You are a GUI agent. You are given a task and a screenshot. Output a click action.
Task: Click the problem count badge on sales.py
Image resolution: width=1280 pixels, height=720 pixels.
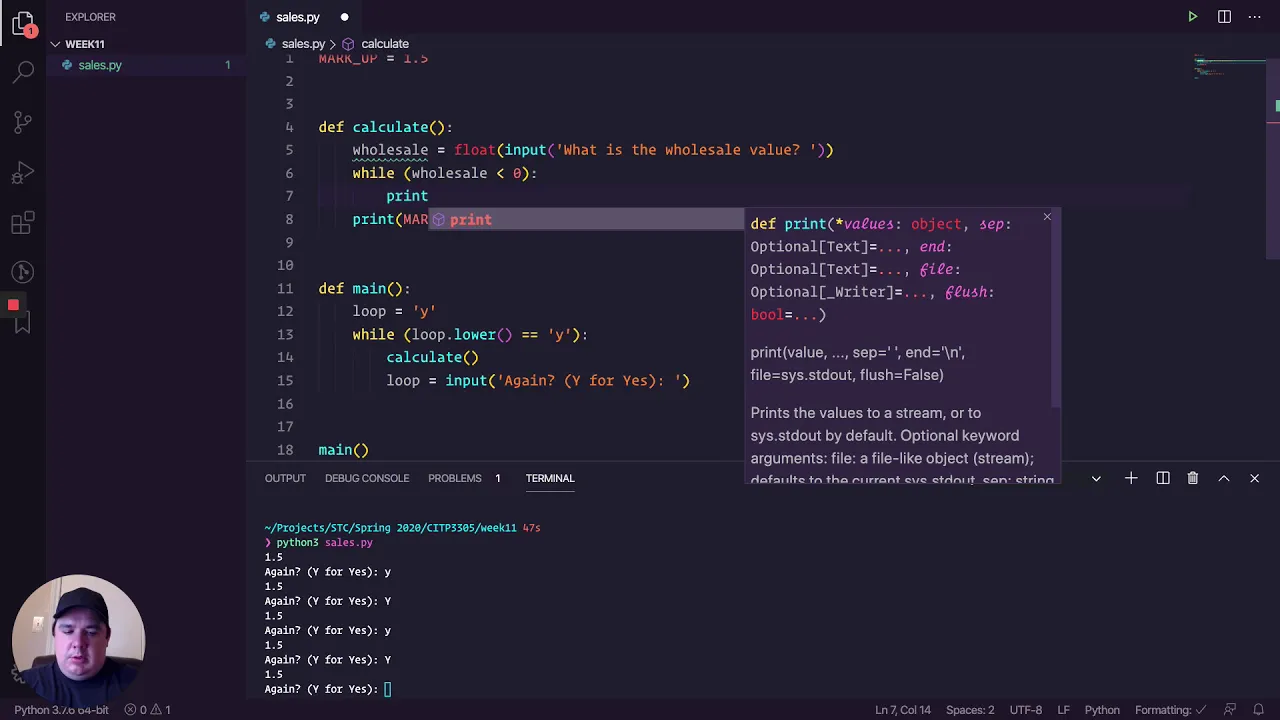click(x=227, y=65)
